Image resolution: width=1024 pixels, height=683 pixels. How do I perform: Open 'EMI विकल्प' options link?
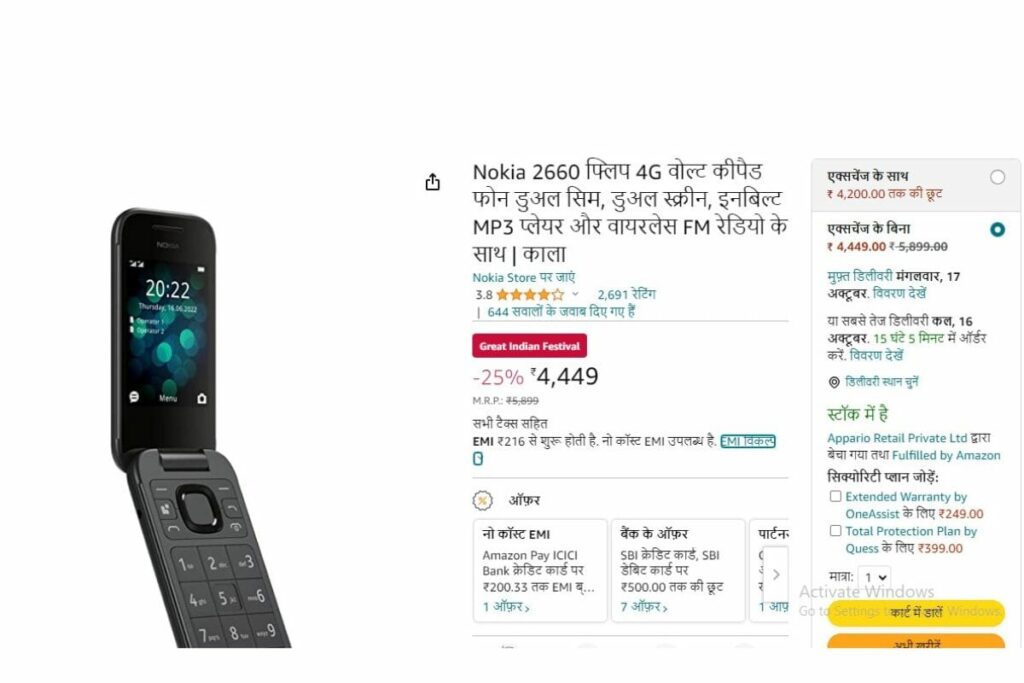tap(748, 441)
